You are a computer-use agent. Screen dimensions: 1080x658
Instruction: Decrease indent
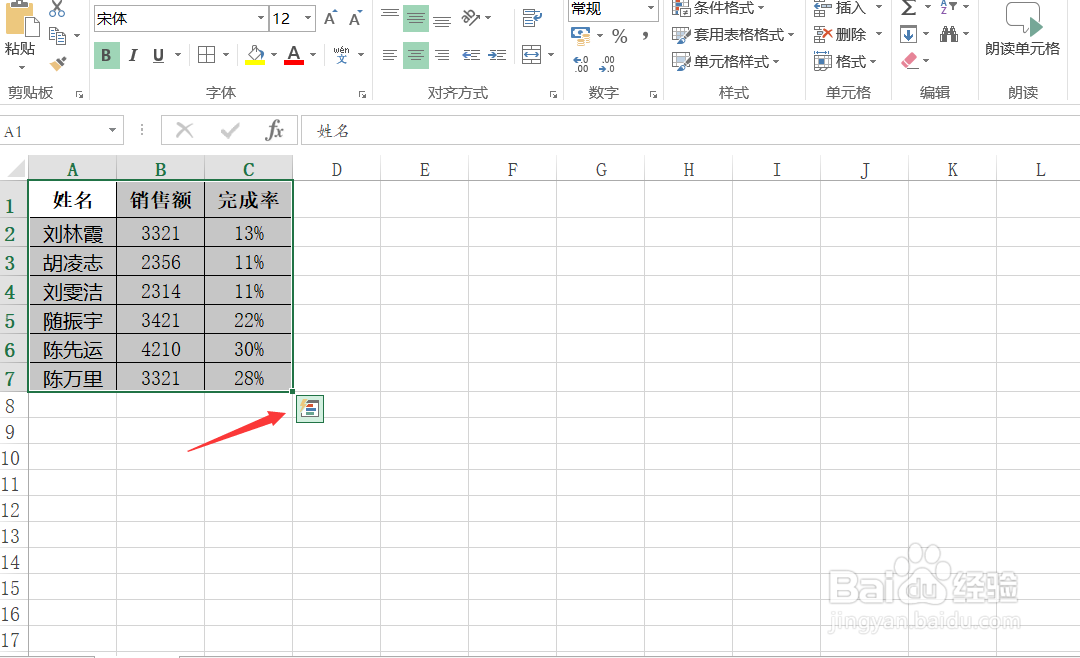click(x=471, y=55)
